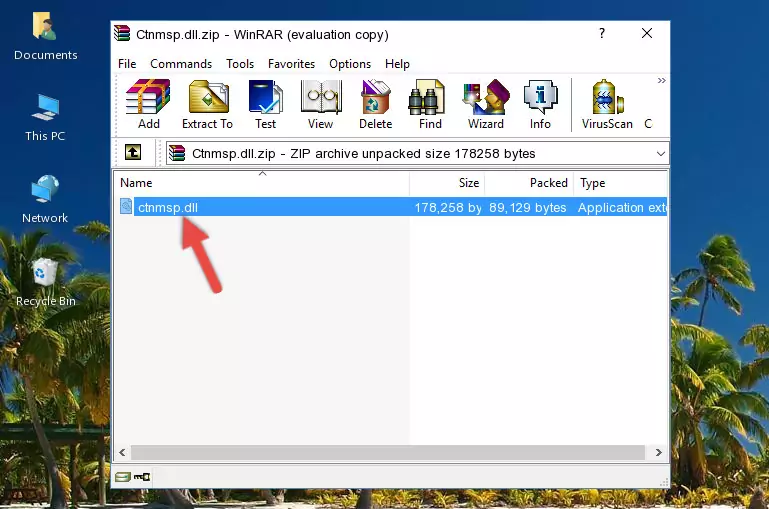Click the ctnmsp.dll file icon
The width and height of the screenshot is (769, 509).
pyautogui.click(x=126, y=206)
